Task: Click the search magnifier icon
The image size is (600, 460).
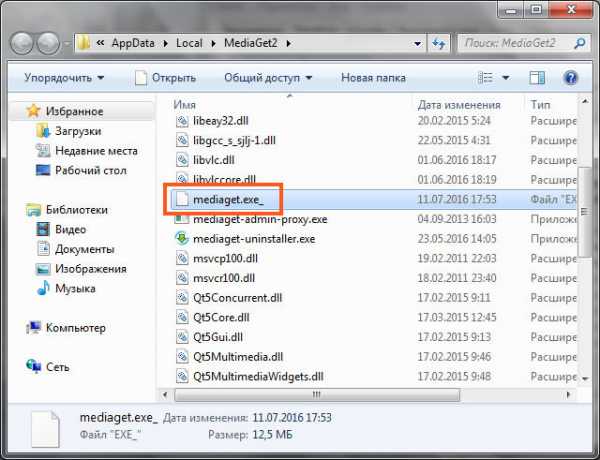Action: [x=579, y=43]
